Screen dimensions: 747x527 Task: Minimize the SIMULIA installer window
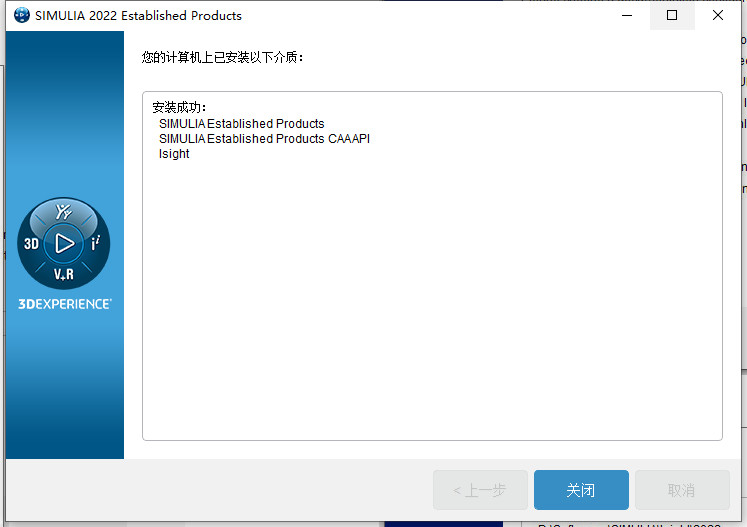point(627,15)
